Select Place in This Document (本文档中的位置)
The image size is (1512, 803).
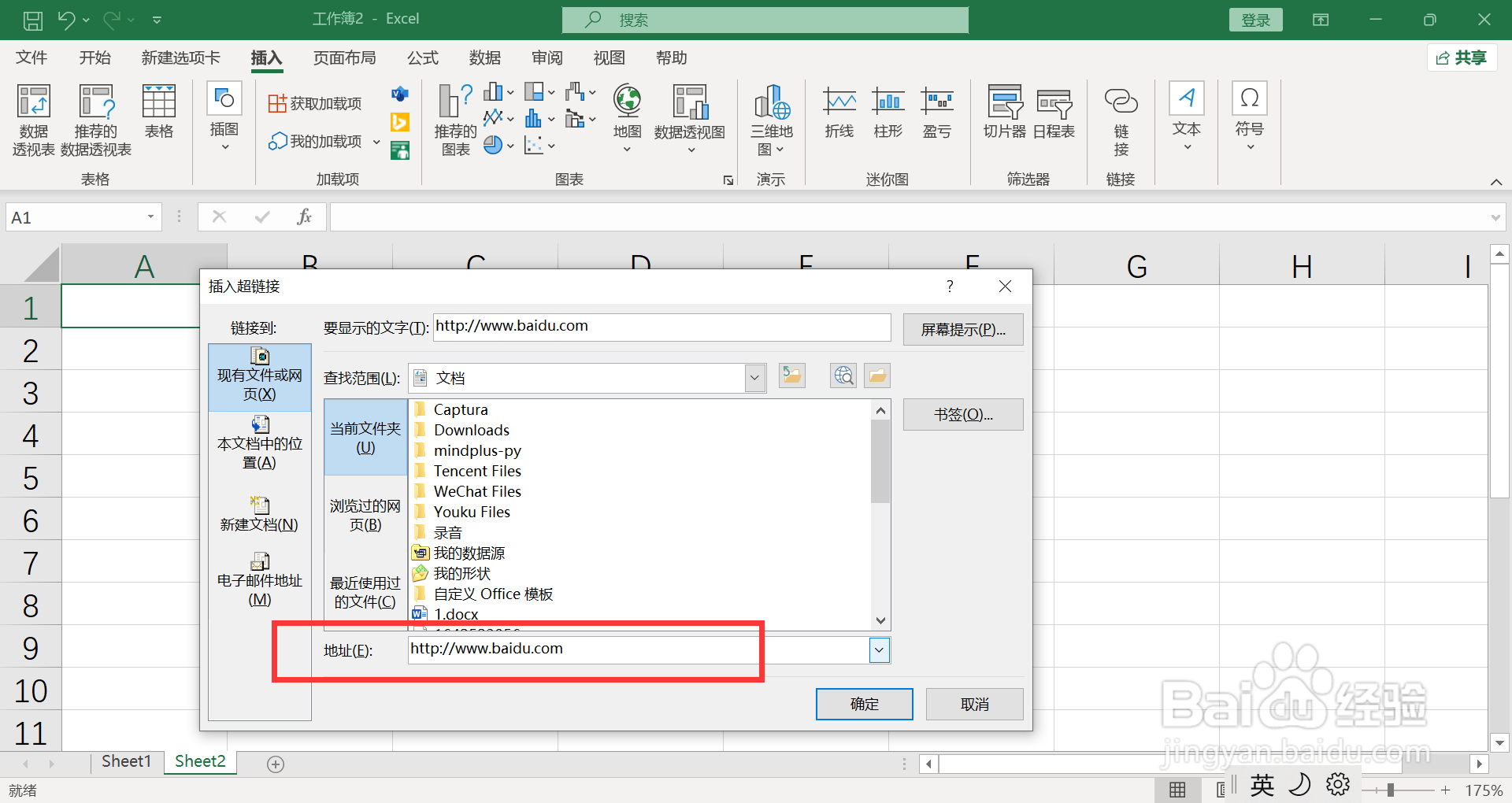260,443
